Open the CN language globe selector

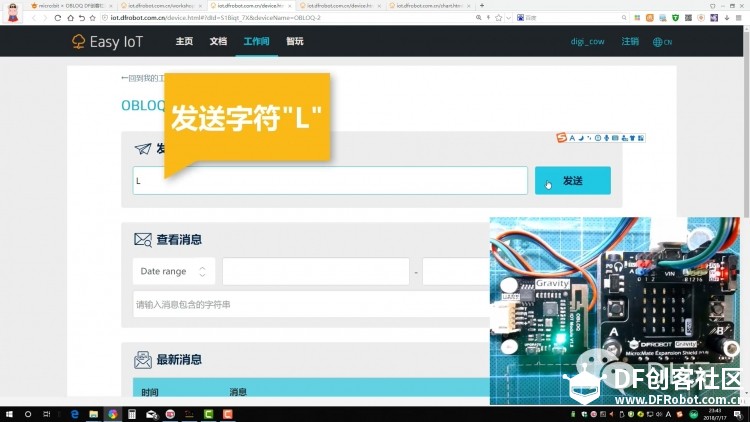pyautogui.click(x=662, y=42)
